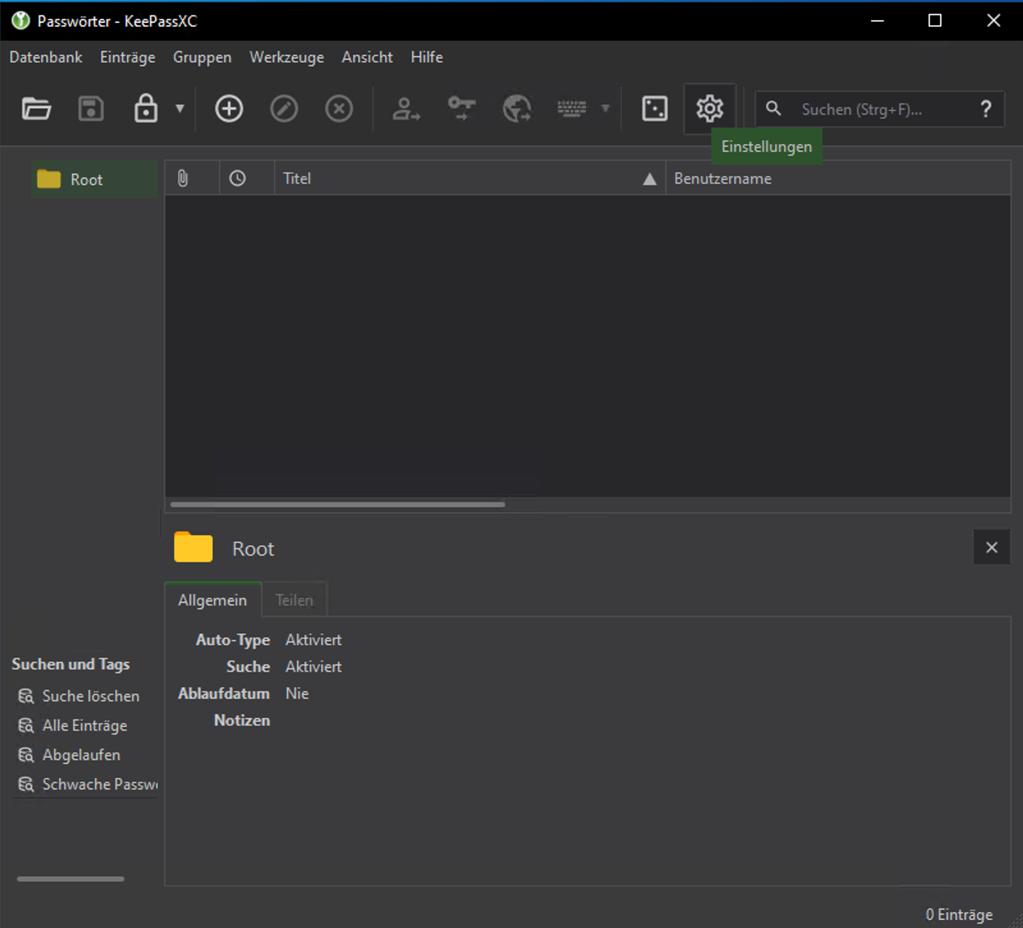Click the Auto-Type "Aktiviert" value

point(313,640)
